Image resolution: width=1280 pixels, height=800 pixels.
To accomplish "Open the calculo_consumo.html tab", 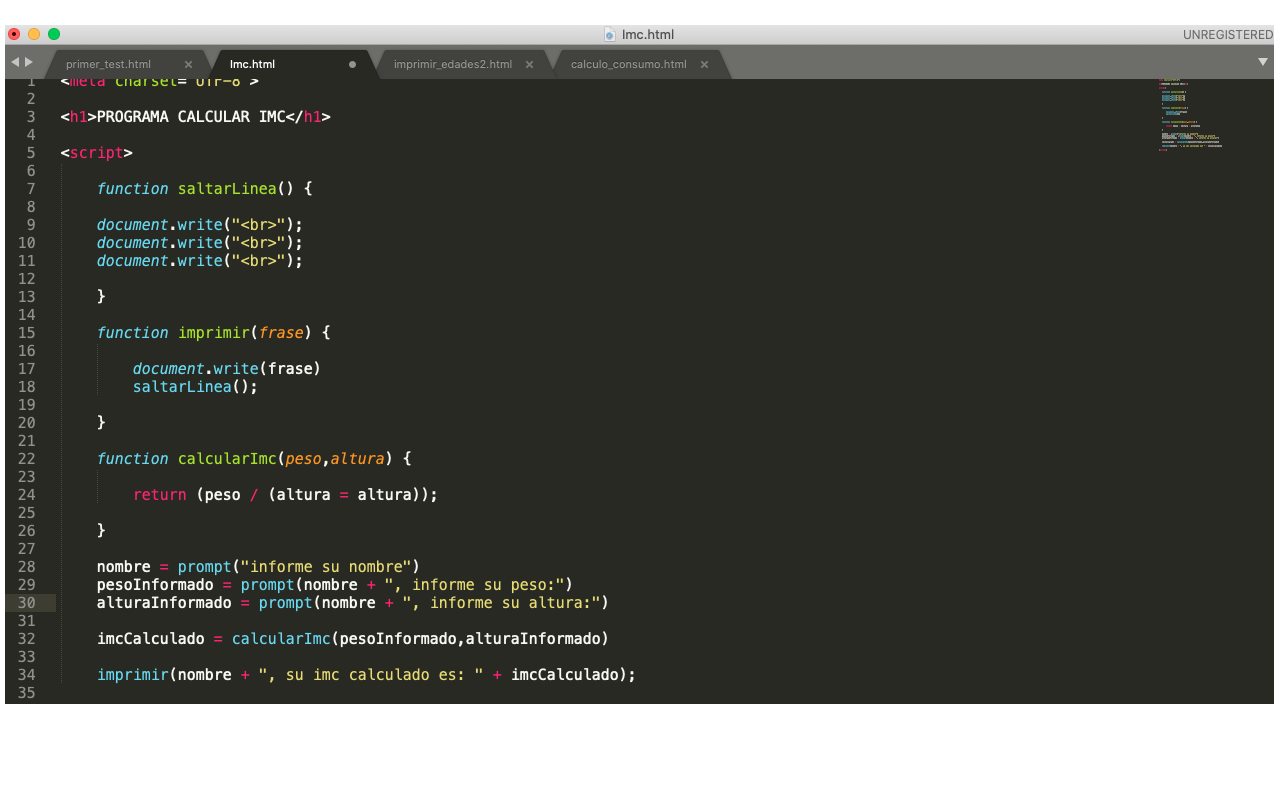I will [628, 64].
